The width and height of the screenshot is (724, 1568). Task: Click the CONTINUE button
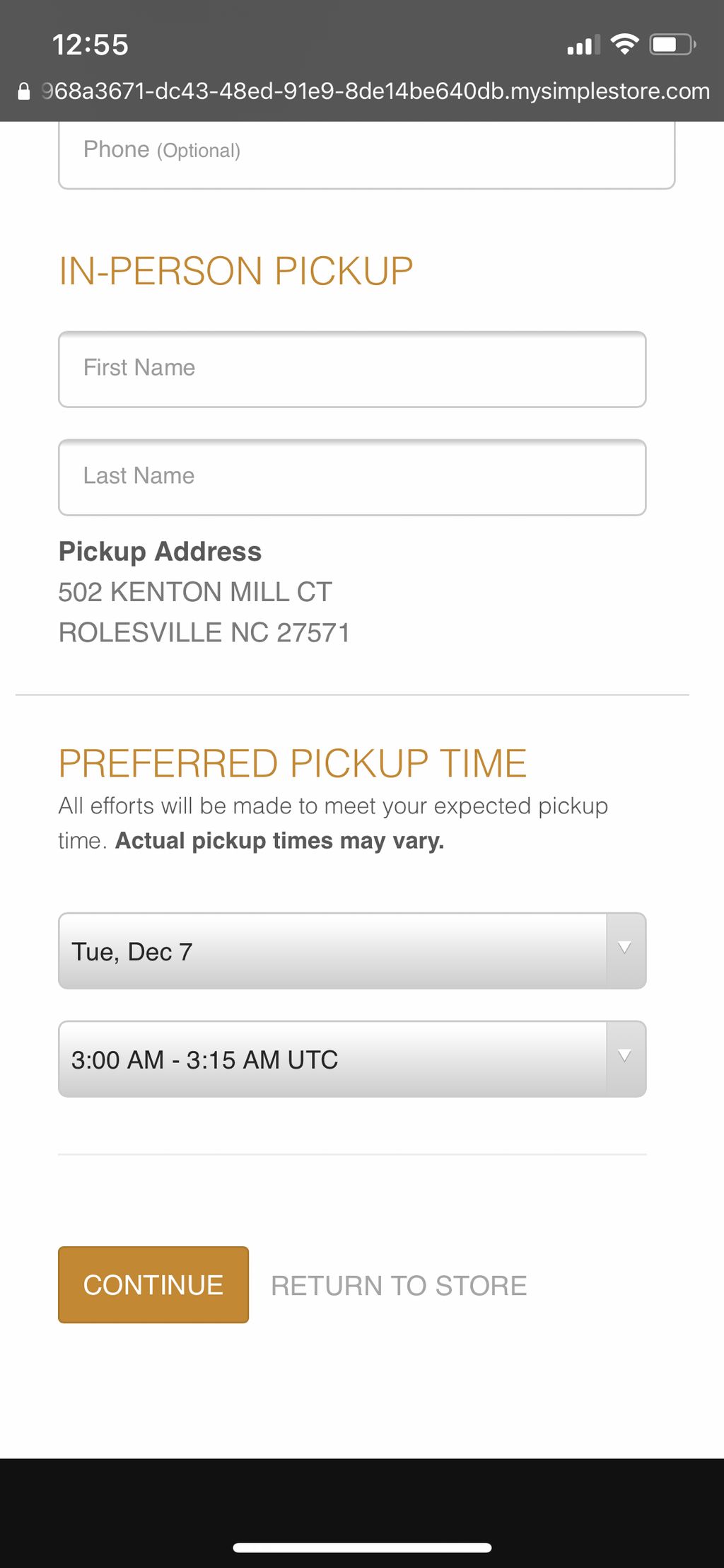153,1284
